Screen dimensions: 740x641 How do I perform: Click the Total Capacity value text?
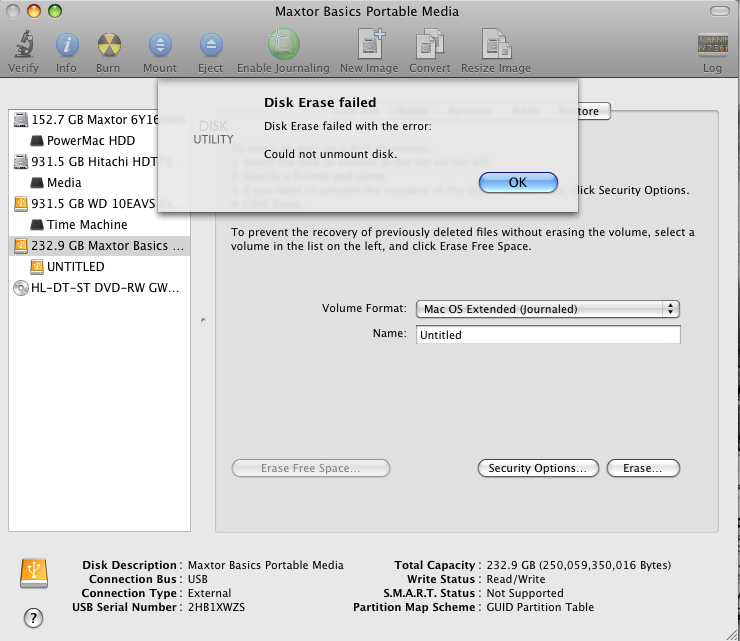click(x=579, y=565)
